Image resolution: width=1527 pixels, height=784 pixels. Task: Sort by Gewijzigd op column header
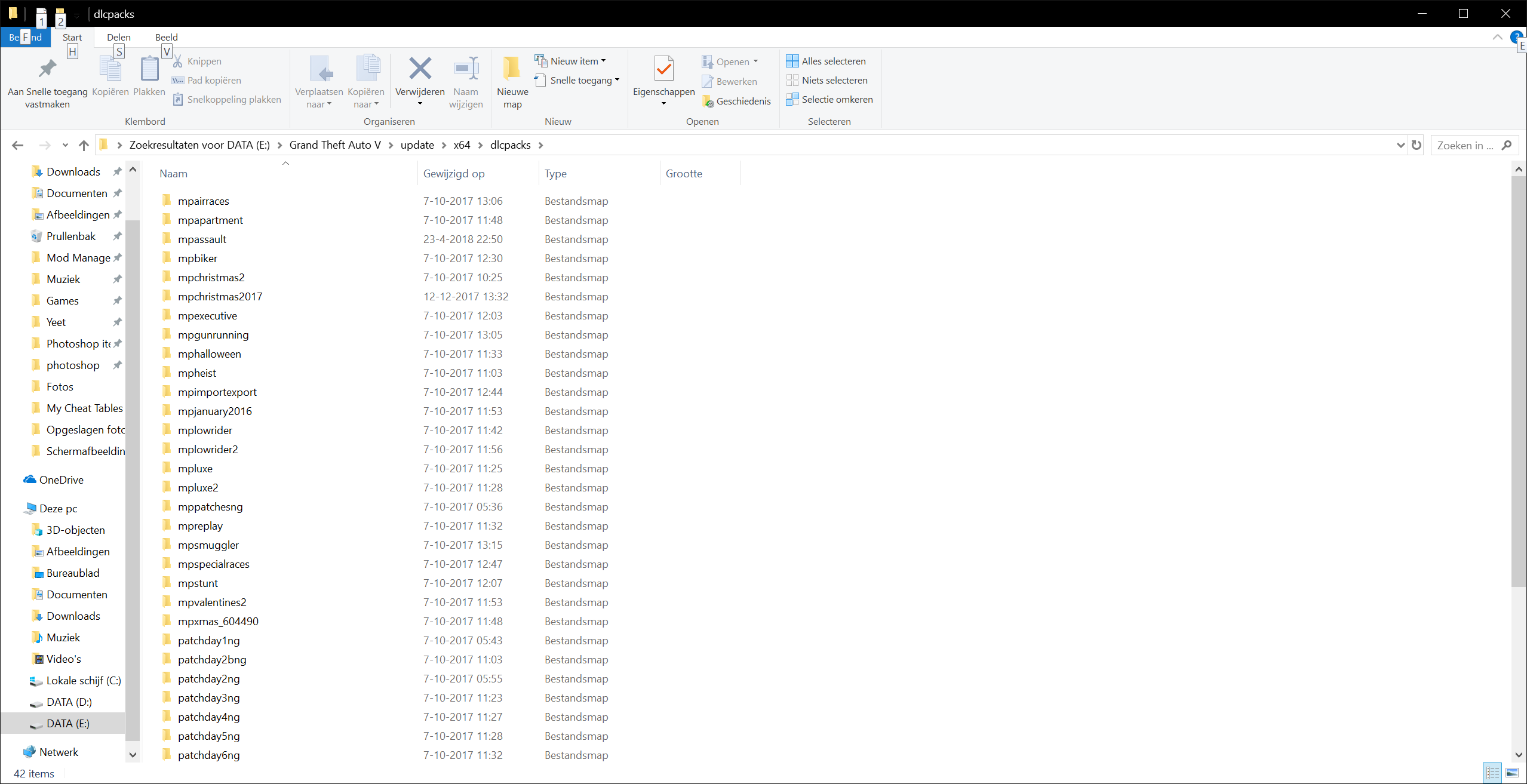[454, 174]
